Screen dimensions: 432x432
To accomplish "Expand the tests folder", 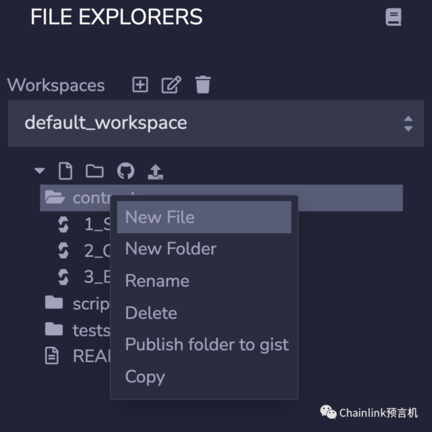I will pos(77,330).
